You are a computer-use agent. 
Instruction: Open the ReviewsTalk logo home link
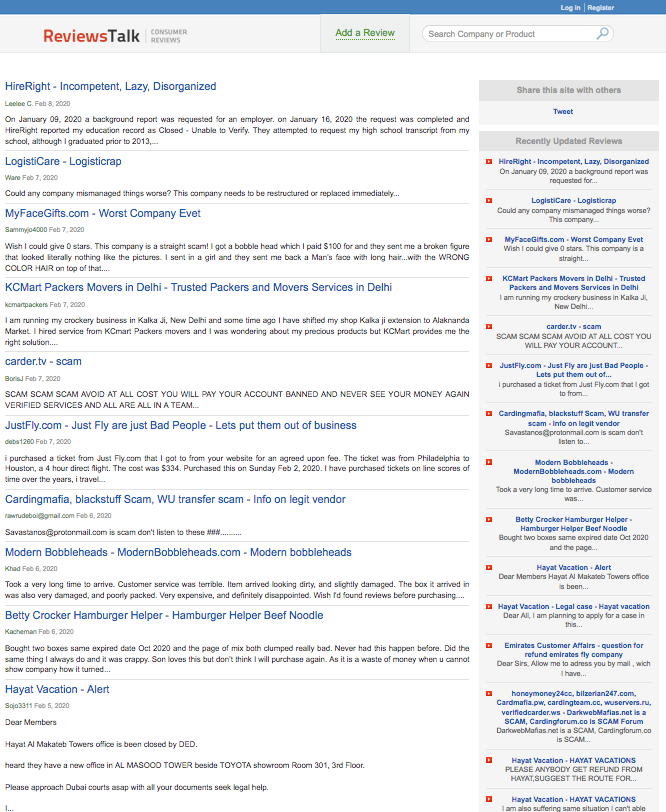pos(91,36)
